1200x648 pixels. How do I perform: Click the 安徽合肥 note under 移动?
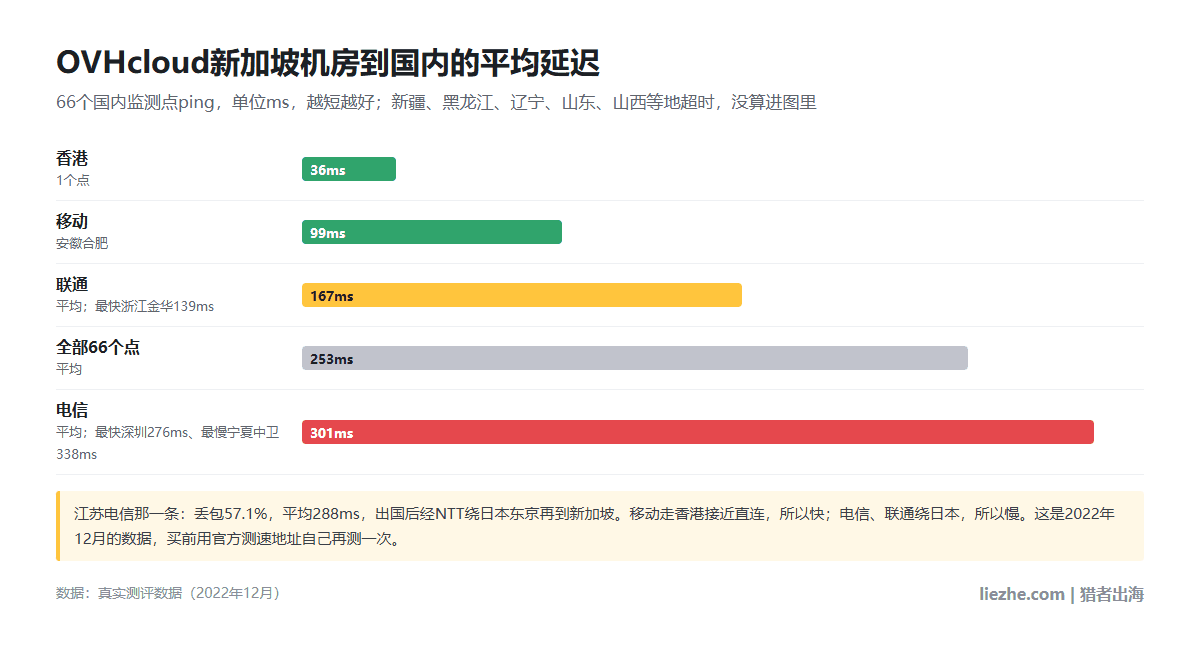[82, 243]
